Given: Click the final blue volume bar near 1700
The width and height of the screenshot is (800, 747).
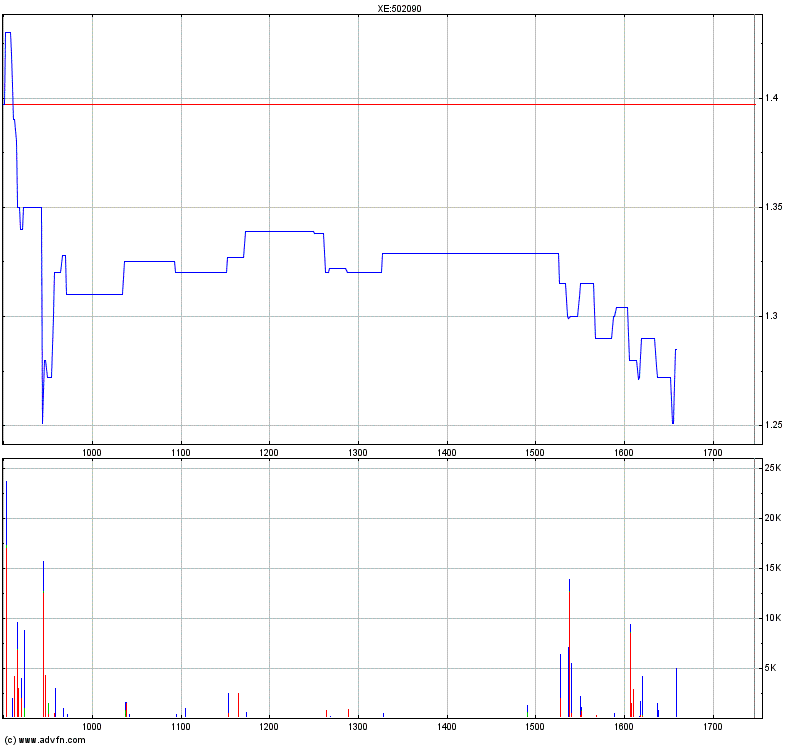Looking at the screenshot, I should tap(677, 692).
